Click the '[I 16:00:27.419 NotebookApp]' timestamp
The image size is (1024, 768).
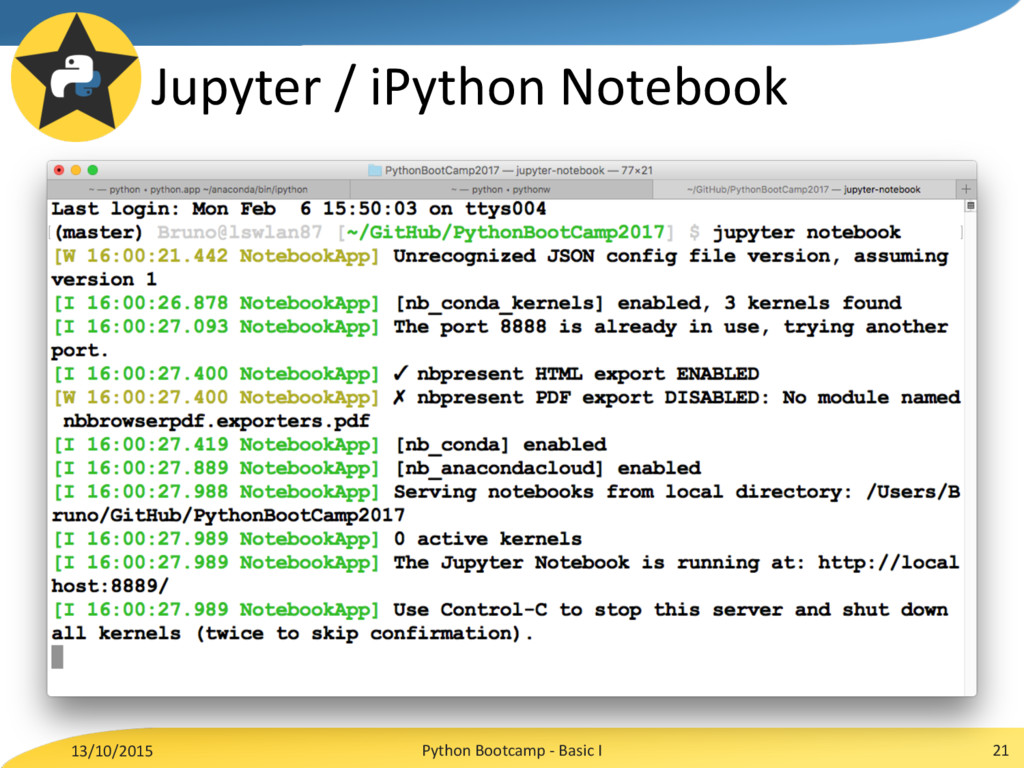[216, 445]
